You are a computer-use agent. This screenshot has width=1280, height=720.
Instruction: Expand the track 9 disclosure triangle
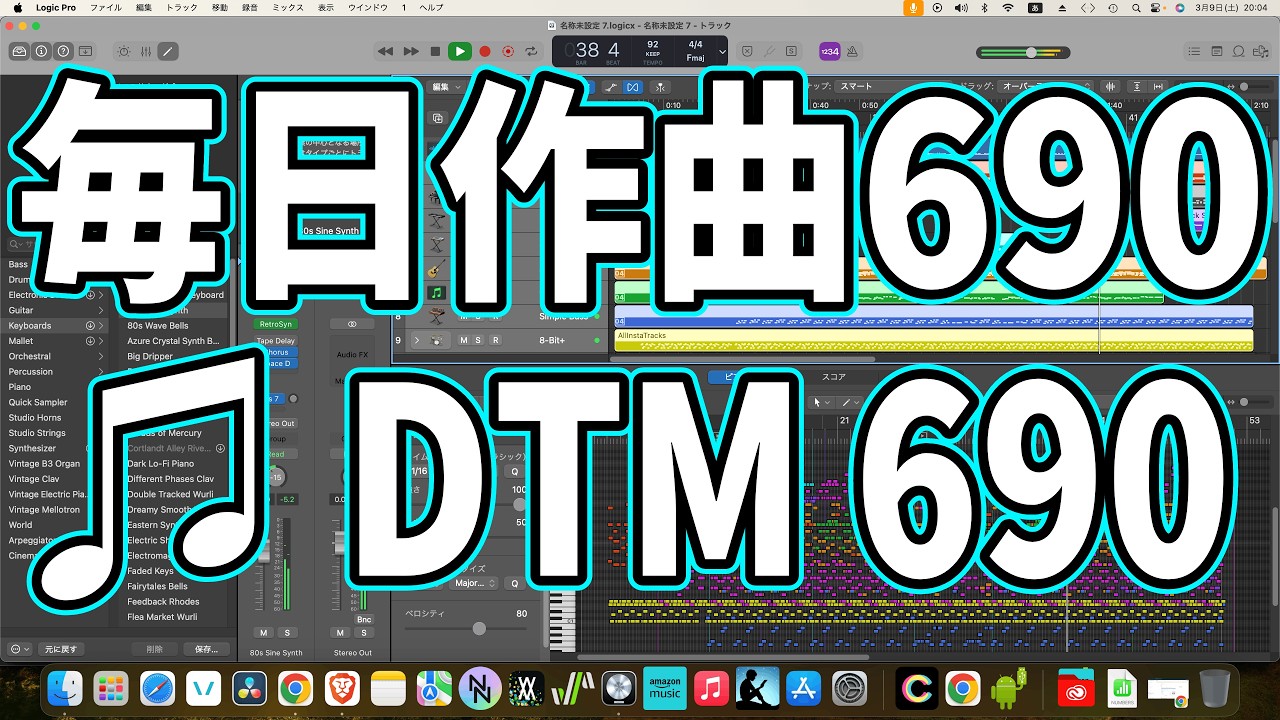417,340
